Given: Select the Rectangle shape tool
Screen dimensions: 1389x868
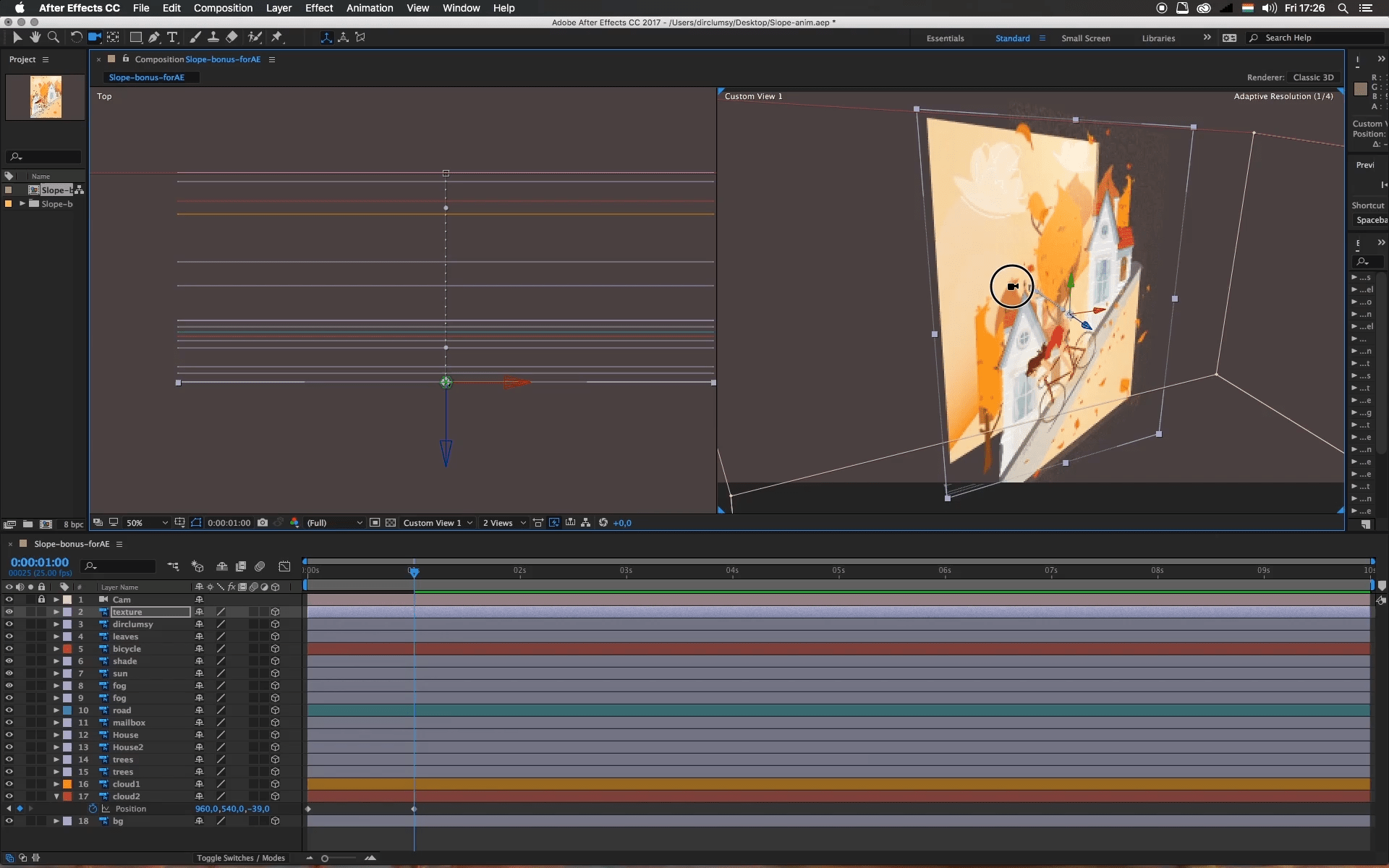Looking at the screenshot, I should [x=135, y=37].
